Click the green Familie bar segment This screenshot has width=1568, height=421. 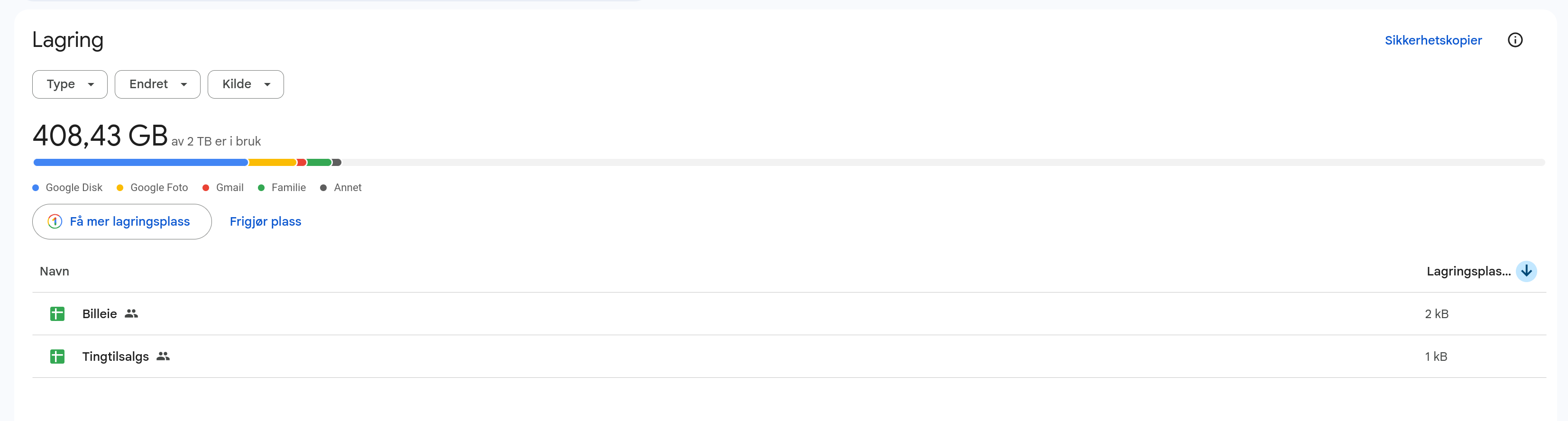tap(319, 163)
